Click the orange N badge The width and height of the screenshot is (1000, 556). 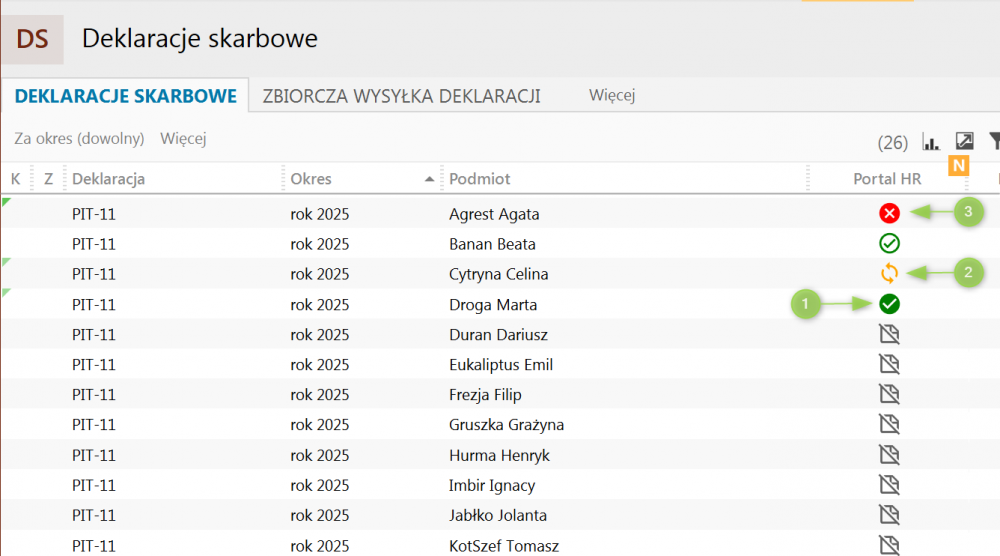[959, 164]
